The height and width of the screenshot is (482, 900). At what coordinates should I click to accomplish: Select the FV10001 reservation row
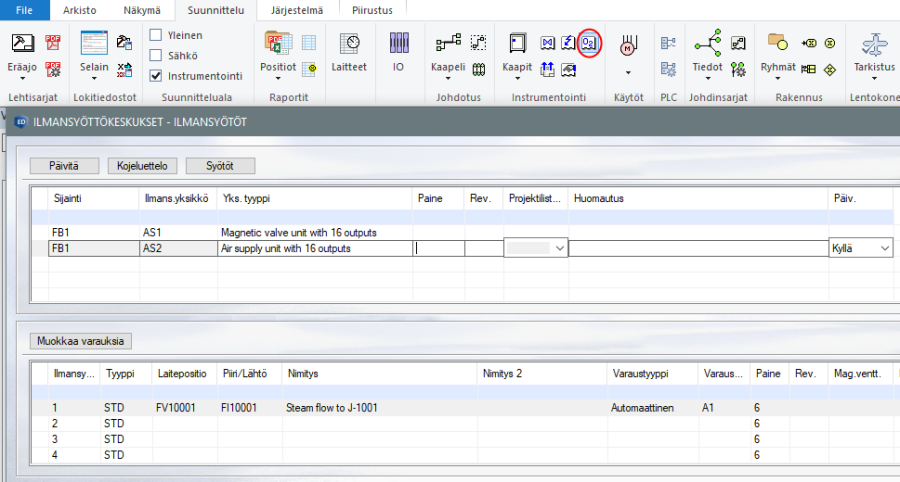175,408
